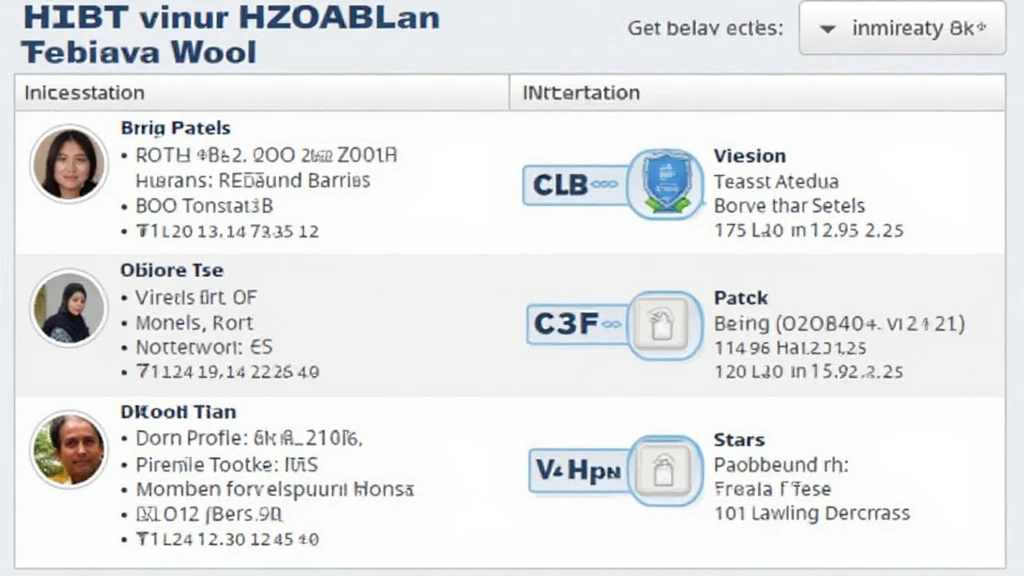Open Brrig Patels profile photo
This screenshot has width=1024, height=576.
pyautogui.click(x=69, y=163)
